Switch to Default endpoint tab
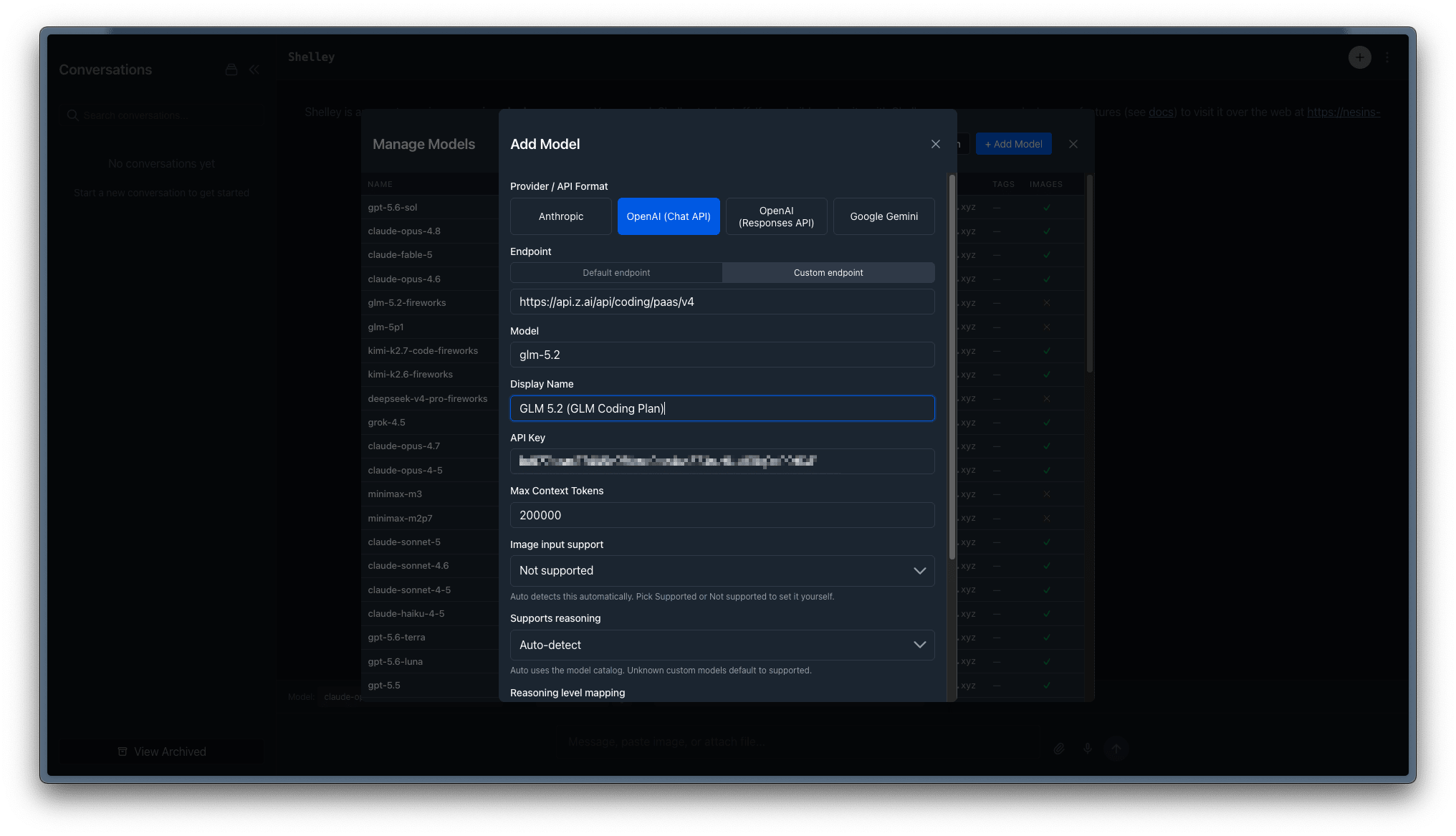The image size is (1456, 836). [616, 272]
